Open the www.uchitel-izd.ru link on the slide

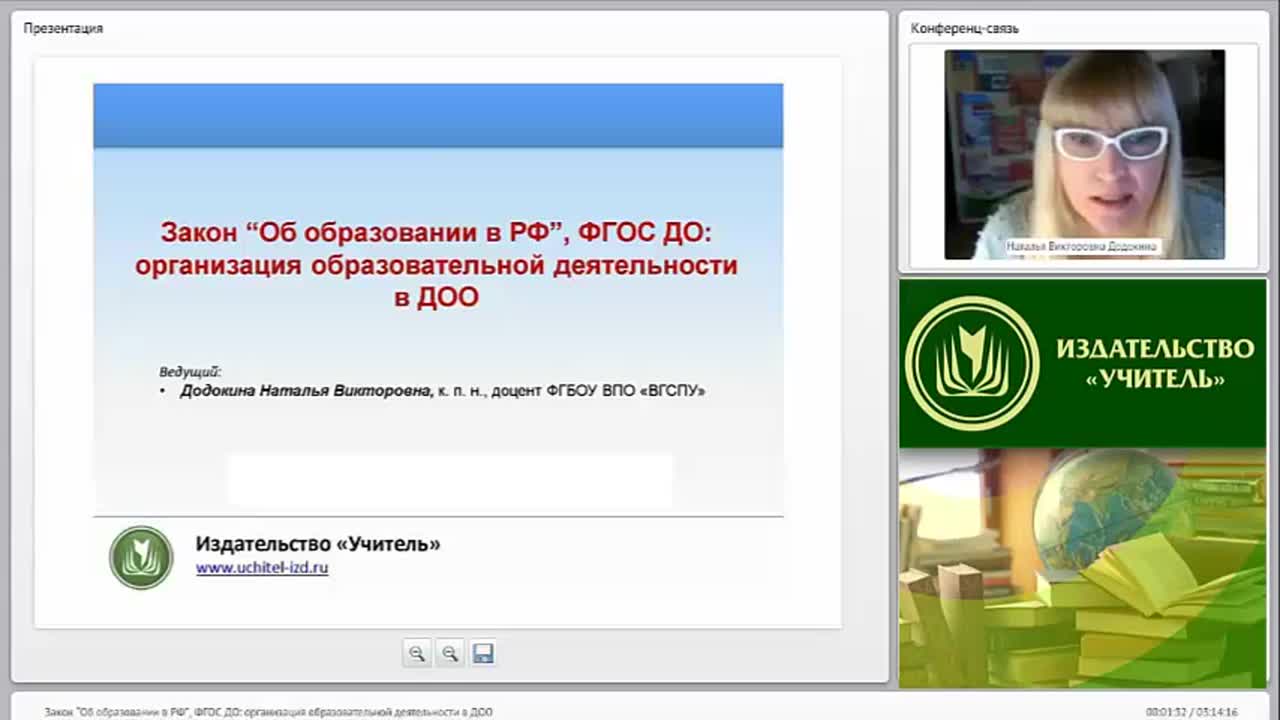[x=262, y=567]
